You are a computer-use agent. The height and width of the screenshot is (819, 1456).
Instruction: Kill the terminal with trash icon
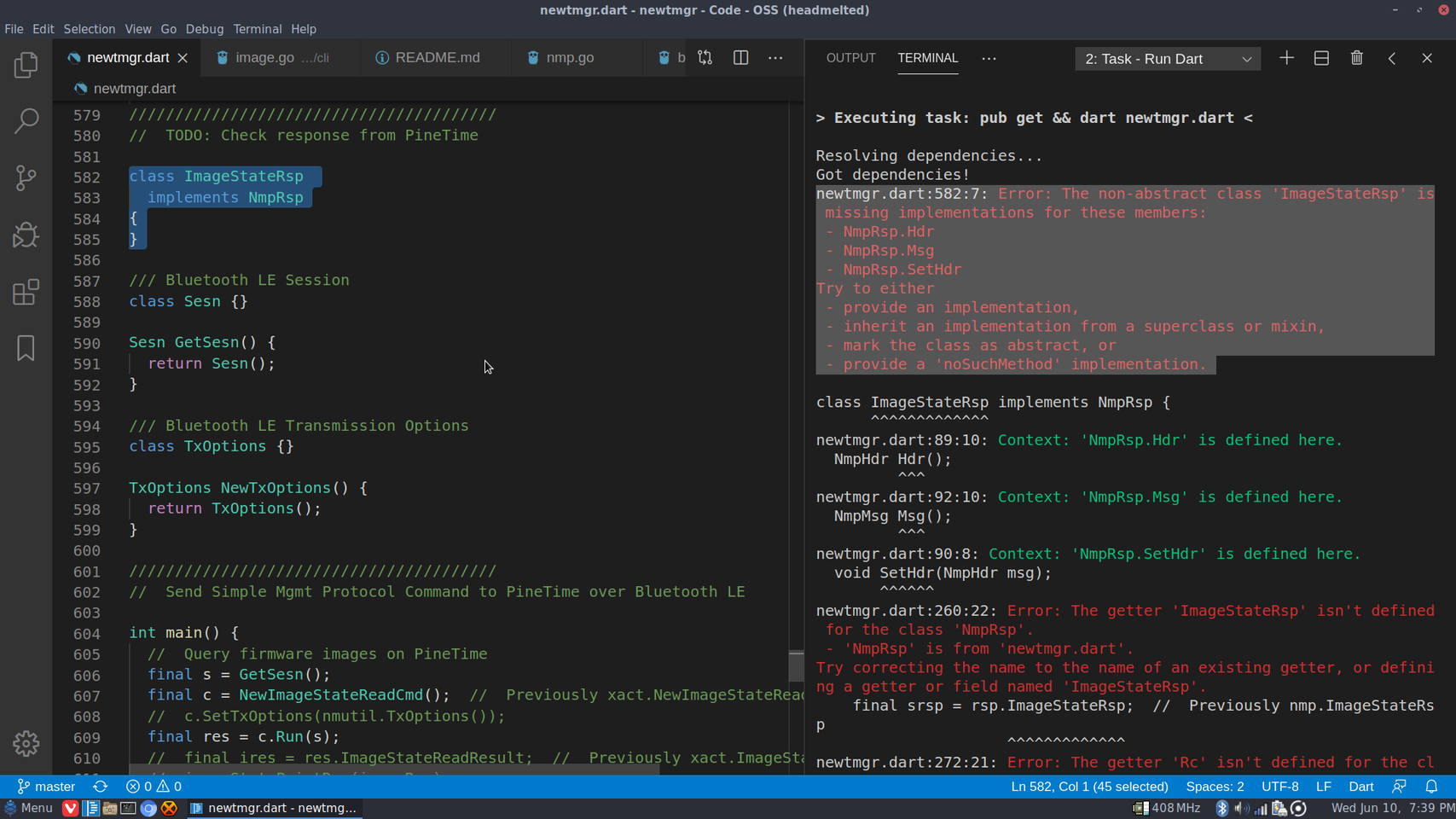tap(1356, 58)
